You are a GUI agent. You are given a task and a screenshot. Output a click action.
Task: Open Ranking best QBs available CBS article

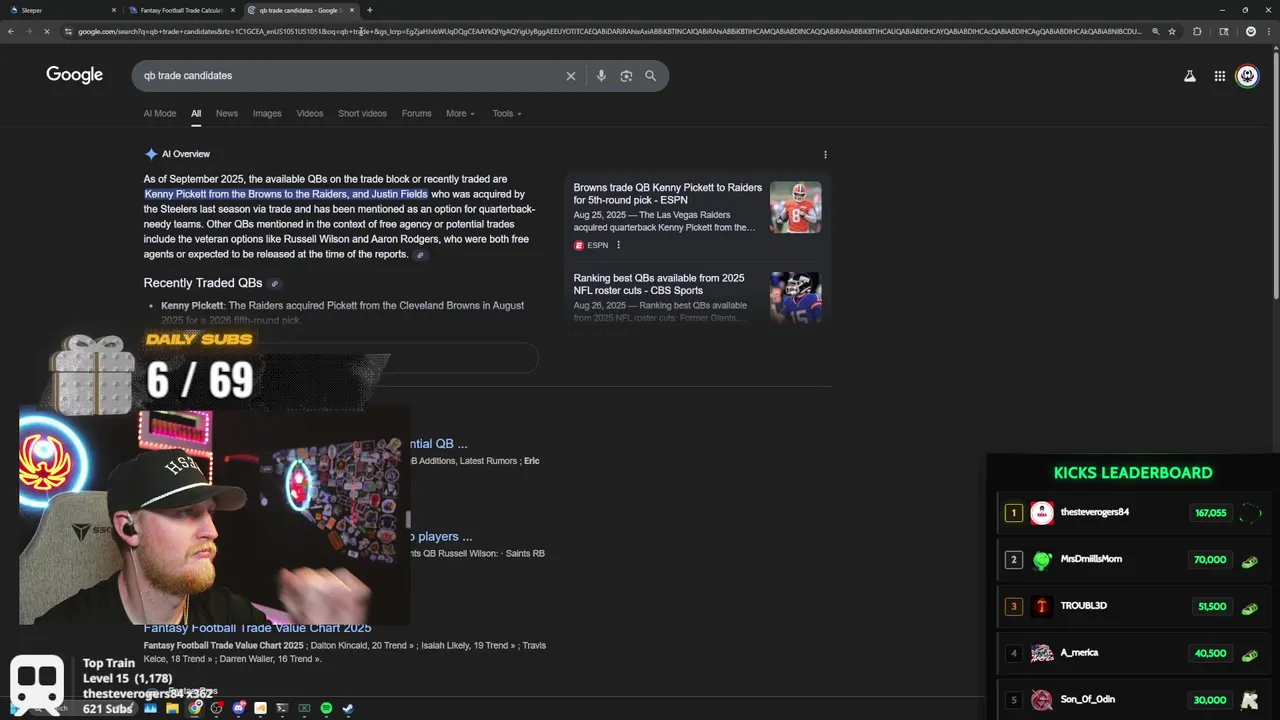click(659, 284)
